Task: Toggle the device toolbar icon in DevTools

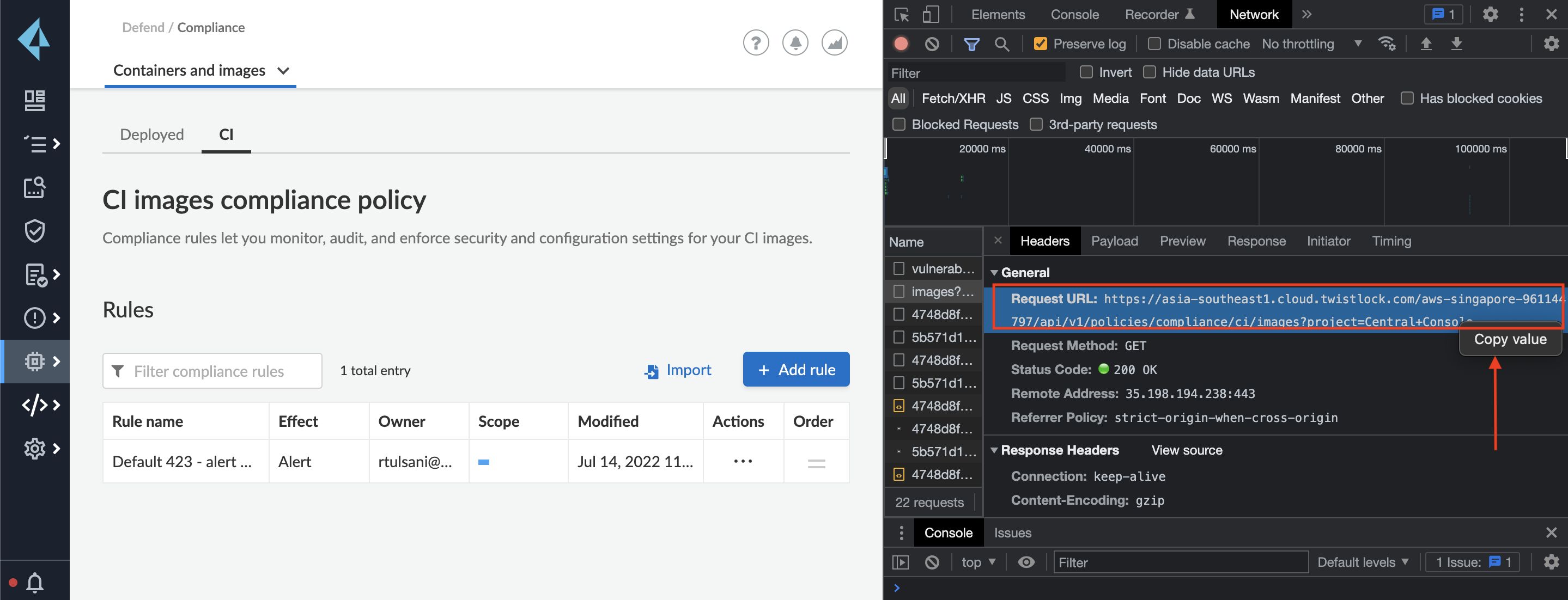Action: pyautogui.click(x=931, y=14)
